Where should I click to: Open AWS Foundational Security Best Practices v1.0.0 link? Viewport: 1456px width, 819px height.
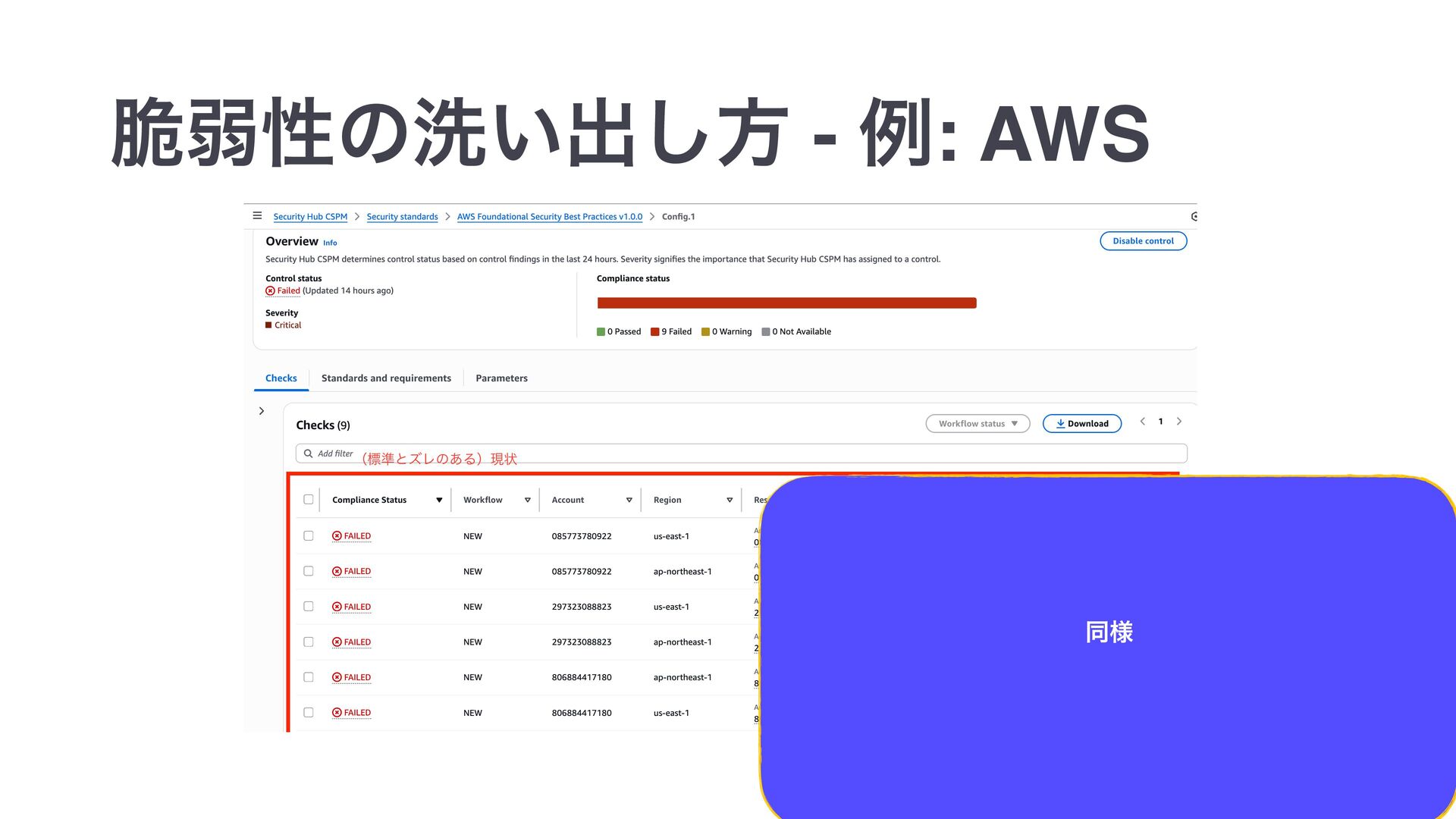(x=549, y=217)
